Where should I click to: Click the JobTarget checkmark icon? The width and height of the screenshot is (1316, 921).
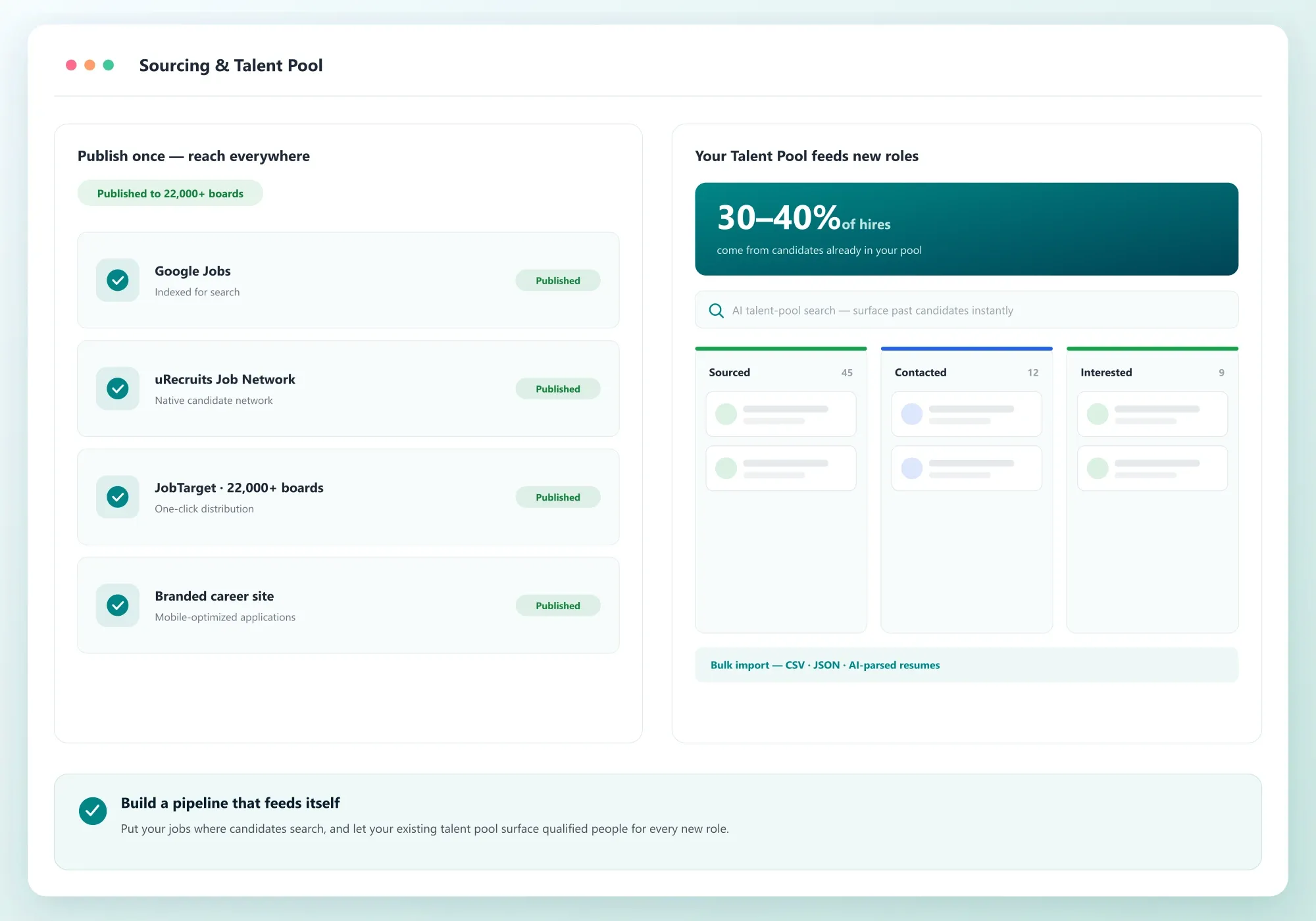point(118,497)
